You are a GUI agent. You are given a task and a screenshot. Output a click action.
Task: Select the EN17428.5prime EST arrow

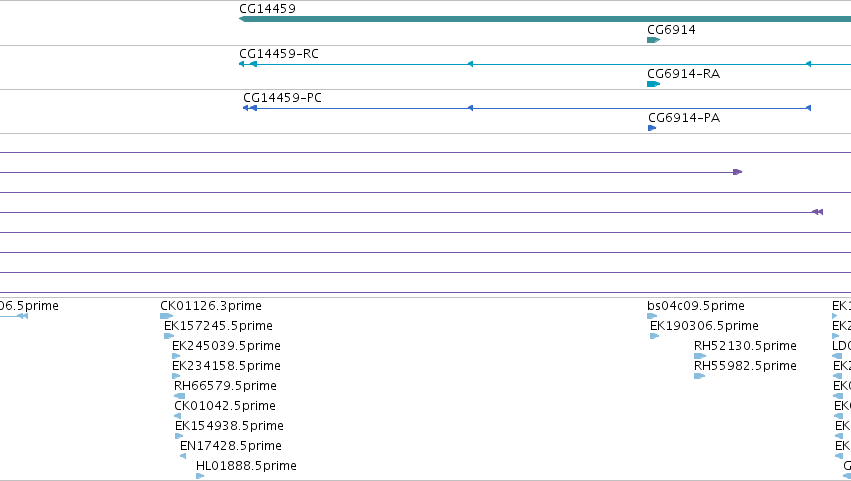coord(183,456)
